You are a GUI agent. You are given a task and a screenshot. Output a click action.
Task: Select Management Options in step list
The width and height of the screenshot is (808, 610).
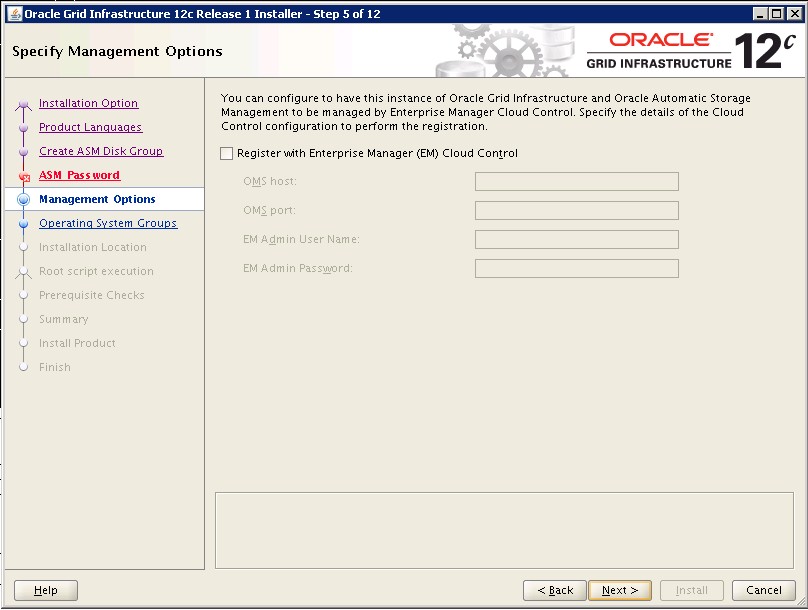[97, 199]
